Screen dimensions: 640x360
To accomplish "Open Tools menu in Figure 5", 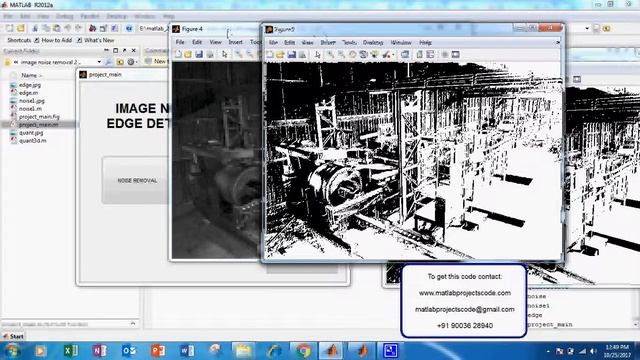I will click(x=349, y=42).
